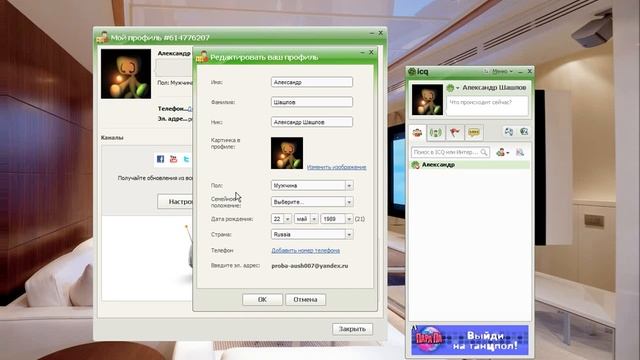Open the birth day dropdown showing 22

point(281,219)
